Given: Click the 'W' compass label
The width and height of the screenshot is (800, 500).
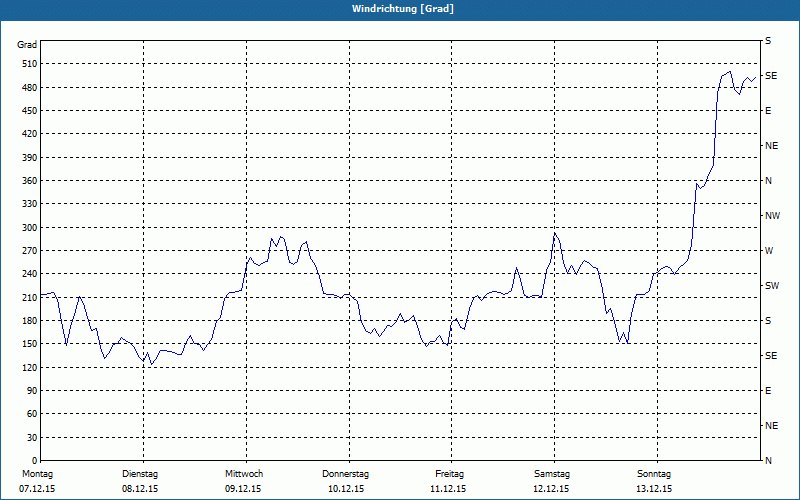Looking at the screenshot, I should 769,251.
